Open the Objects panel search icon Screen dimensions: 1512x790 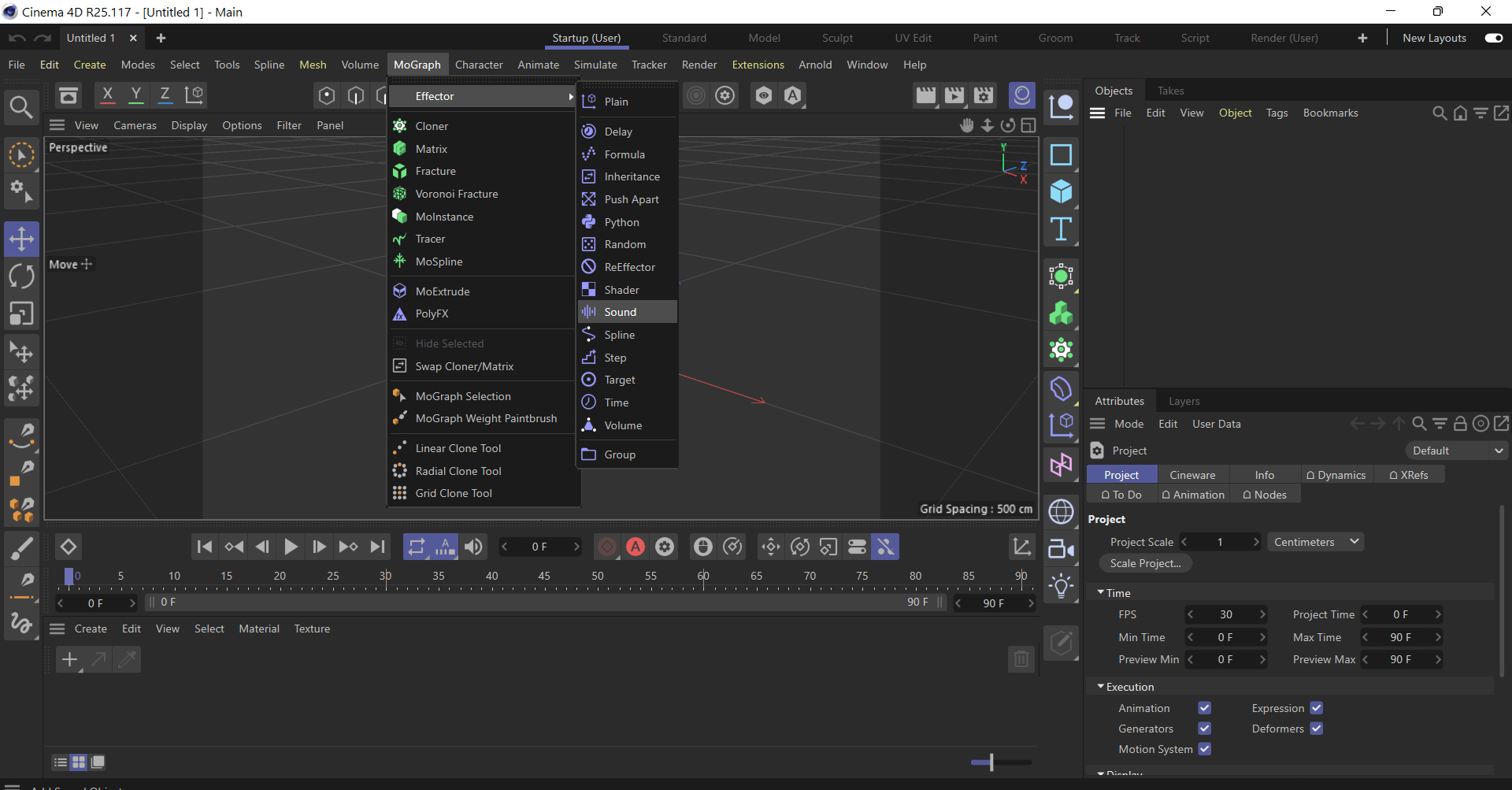(1439, 113)
